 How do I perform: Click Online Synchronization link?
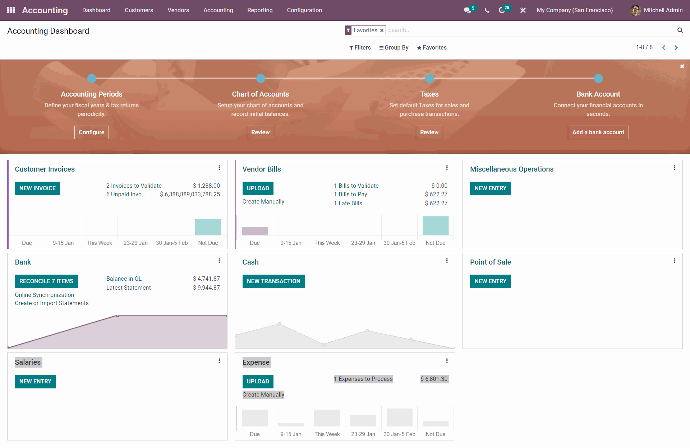44,295
